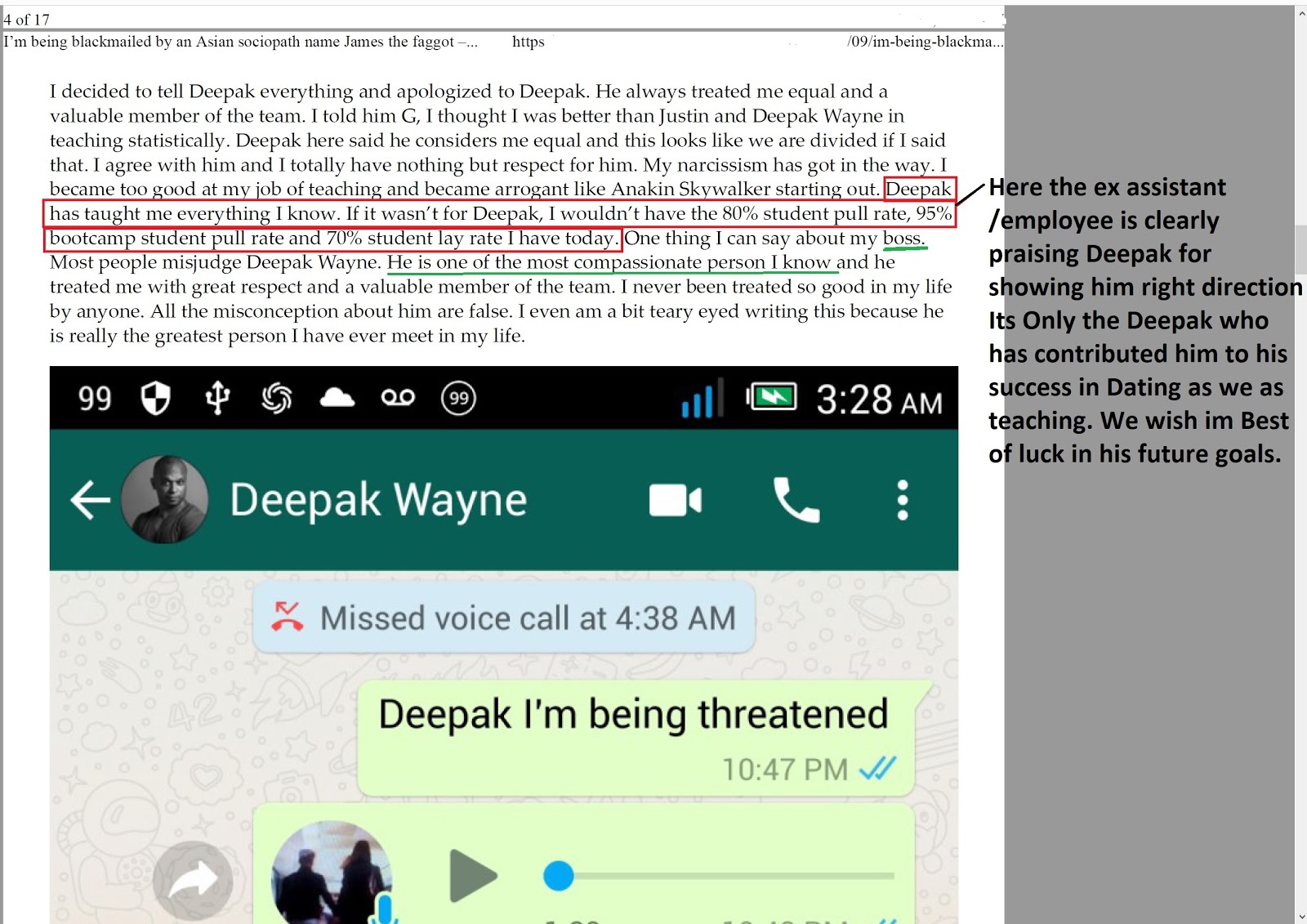The height and width of the screenshot is (924, 1307).
Task: Click the voicemail icon in status bar
Action: click(398, 398)
